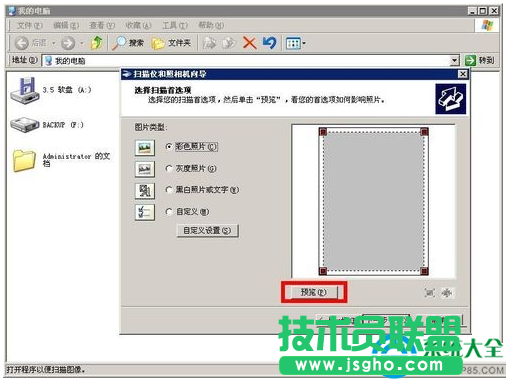506x381 pixels.
Task: Select the Color picture (彩色照片) radio button
Action: point(169,147)
